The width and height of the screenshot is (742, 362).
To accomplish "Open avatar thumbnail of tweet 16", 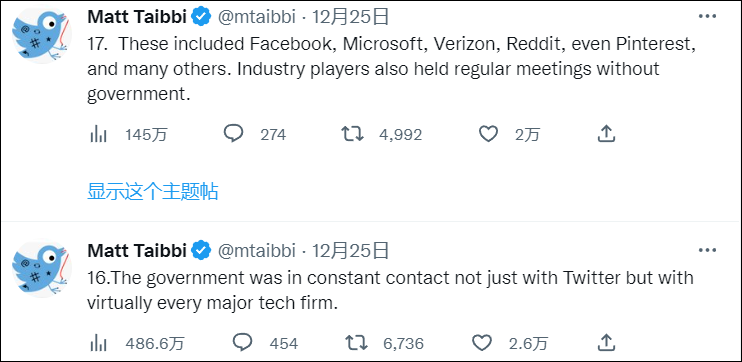I will point(42,270).
